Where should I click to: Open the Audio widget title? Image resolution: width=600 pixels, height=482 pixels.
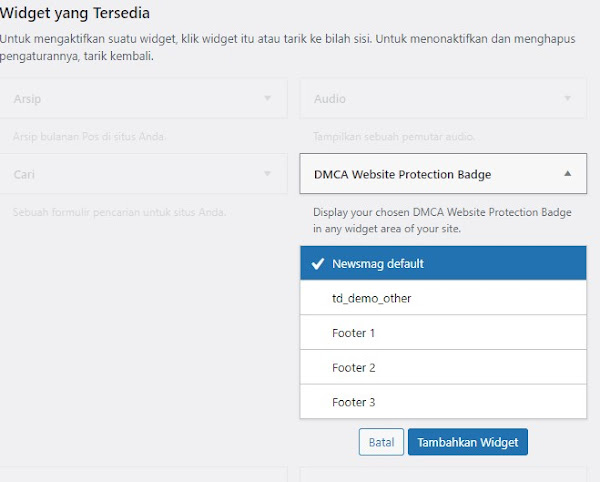click(x=330, y=99)
